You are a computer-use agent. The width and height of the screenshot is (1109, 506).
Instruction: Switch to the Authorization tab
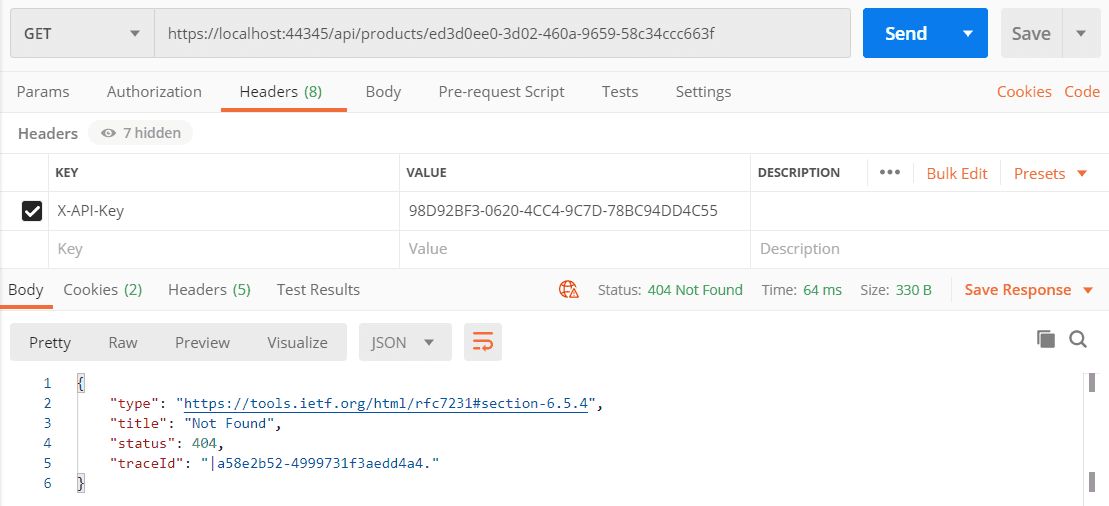154,91
